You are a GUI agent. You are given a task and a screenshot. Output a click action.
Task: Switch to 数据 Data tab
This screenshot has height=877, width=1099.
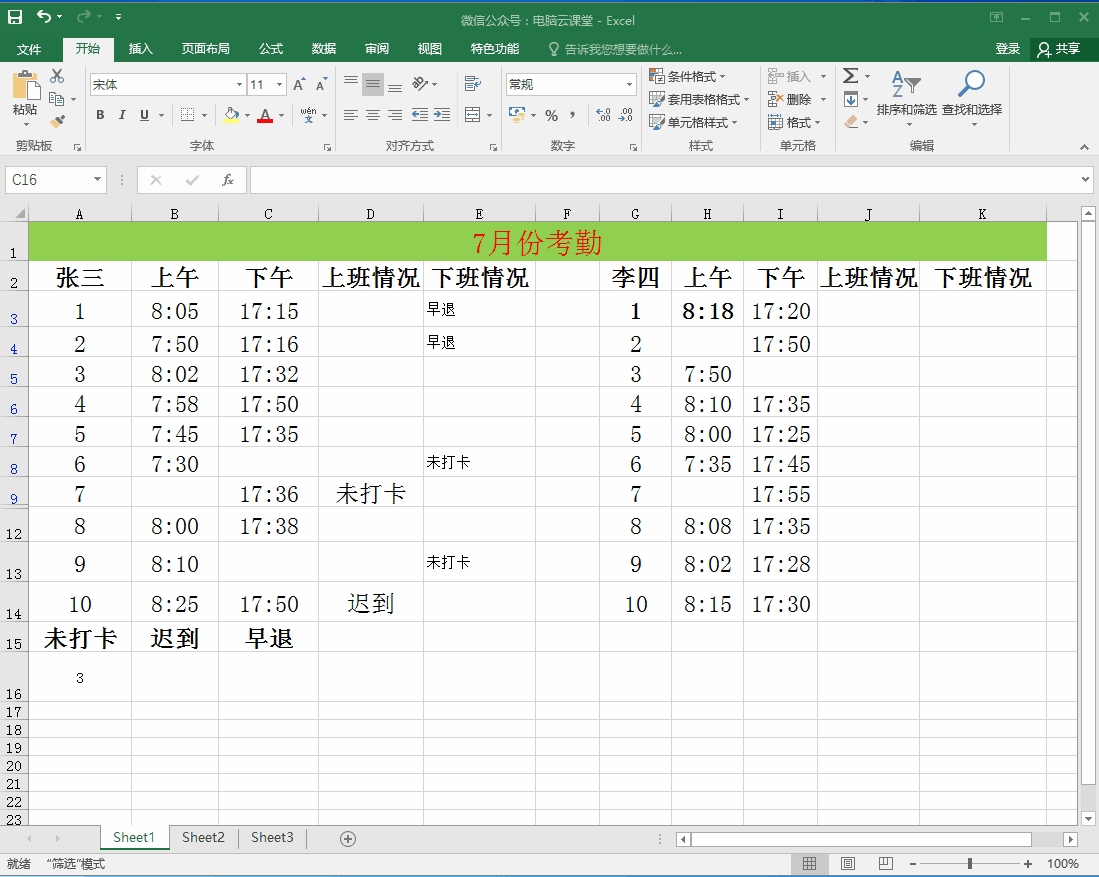(324, 48)
